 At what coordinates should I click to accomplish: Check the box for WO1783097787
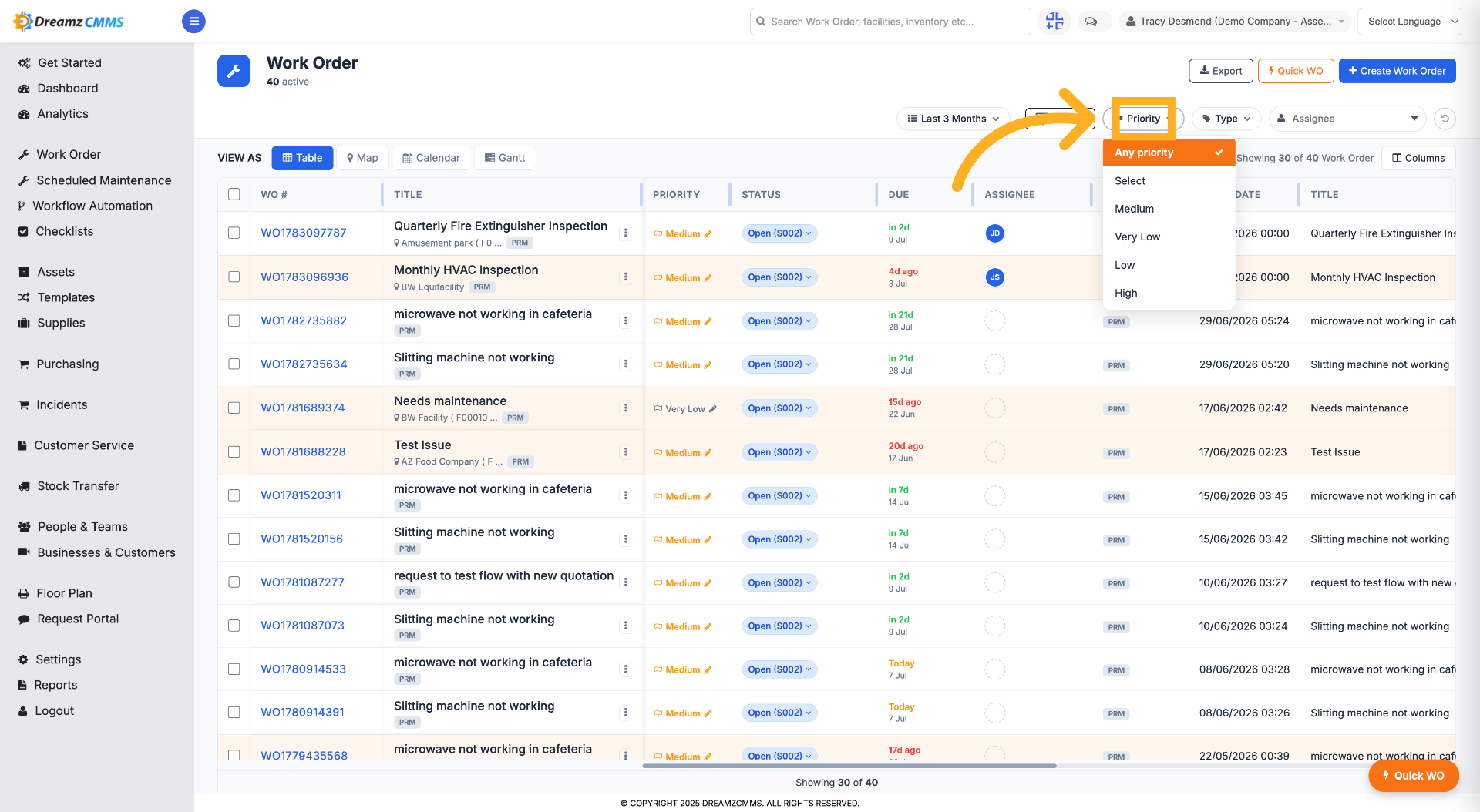click(234, 233)
